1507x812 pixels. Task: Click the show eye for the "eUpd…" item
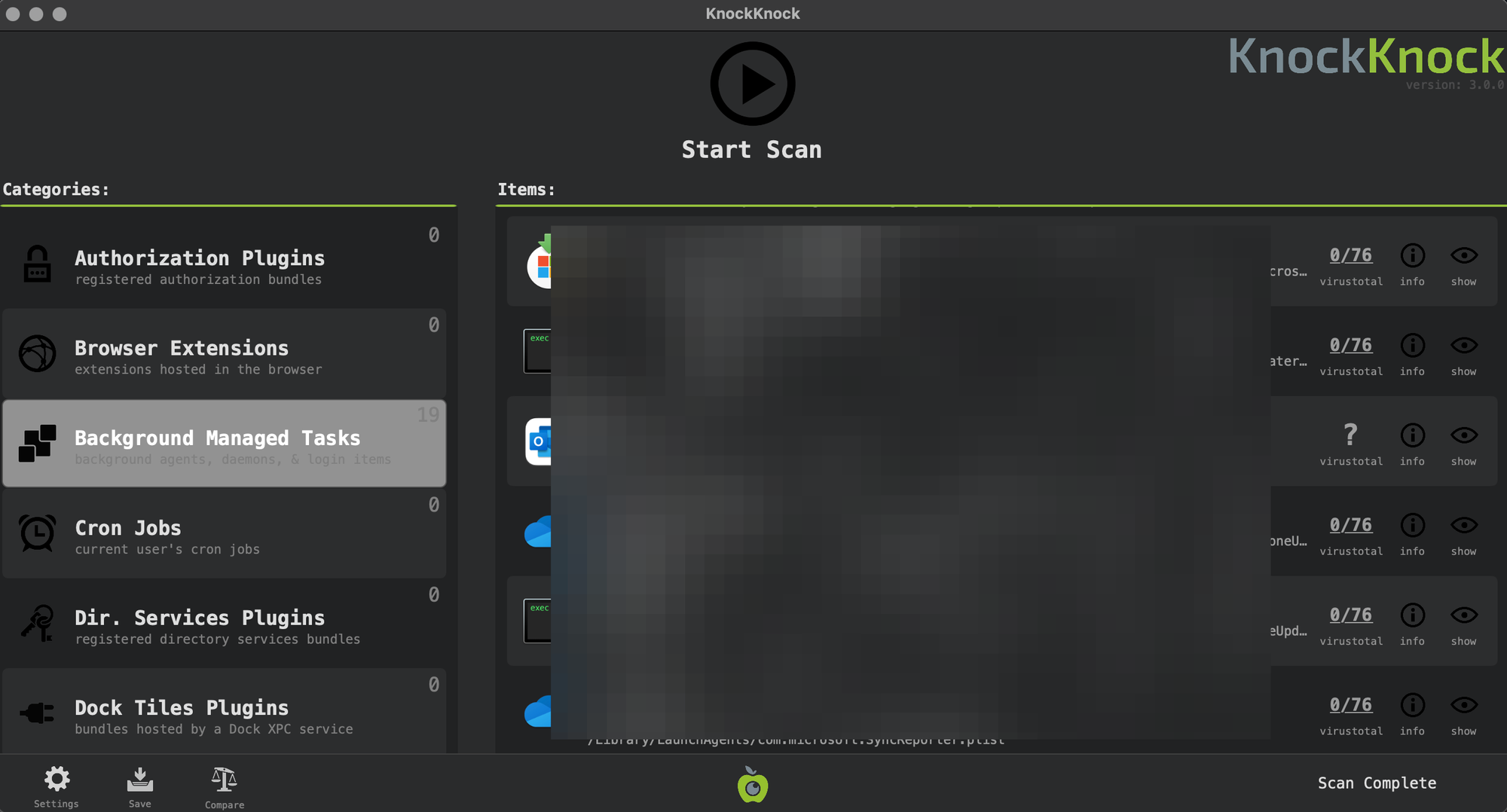[1464, 615]
